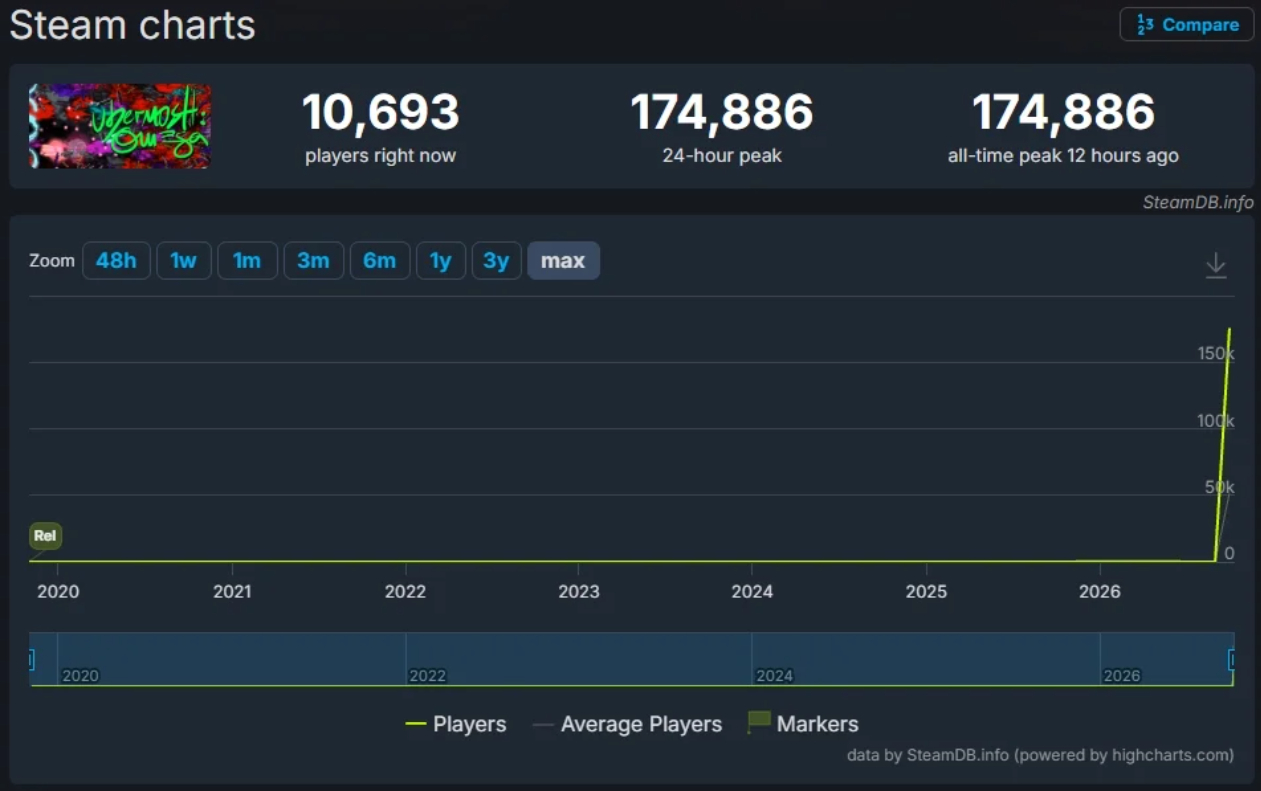Click the Steam charts heading
Image resolution: width=1261 pixels, height=791 pixels.
pyautogui.click(x=133, y=25)
